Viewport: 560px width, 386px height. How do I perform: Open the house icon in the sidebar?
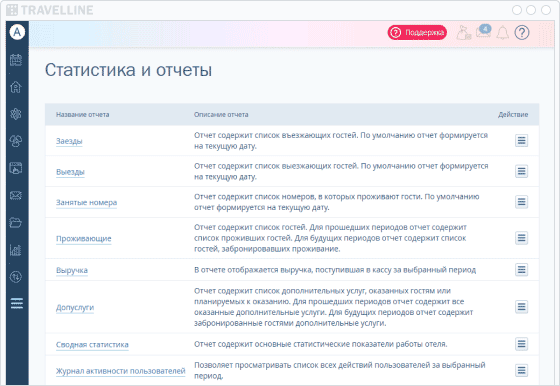click(x=16, y=87)
